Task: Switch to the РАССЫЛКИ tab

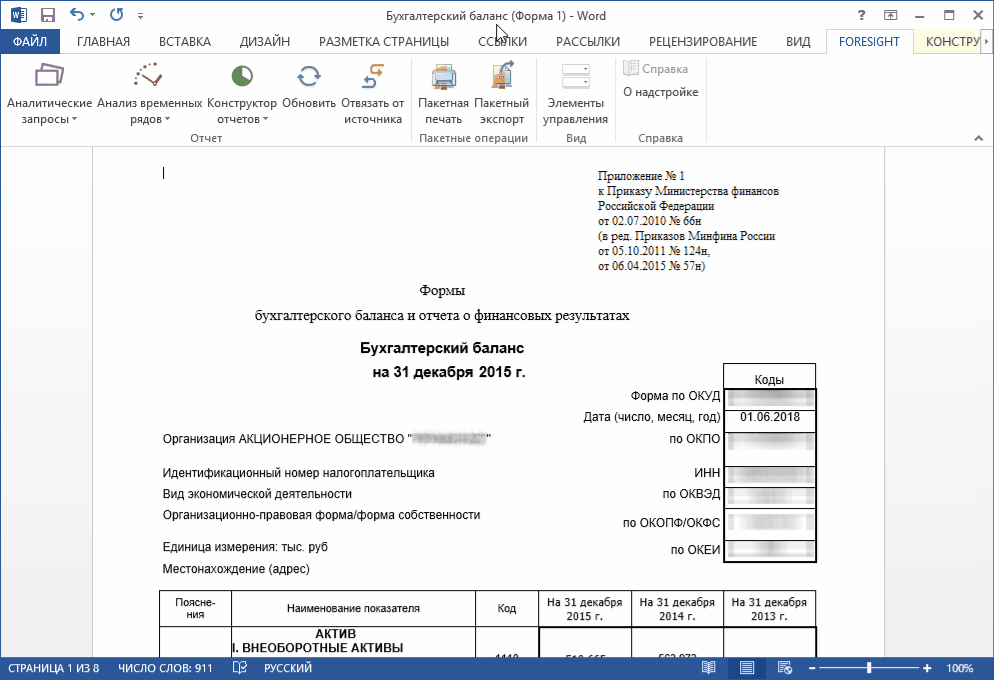Action: coord(588,42)
